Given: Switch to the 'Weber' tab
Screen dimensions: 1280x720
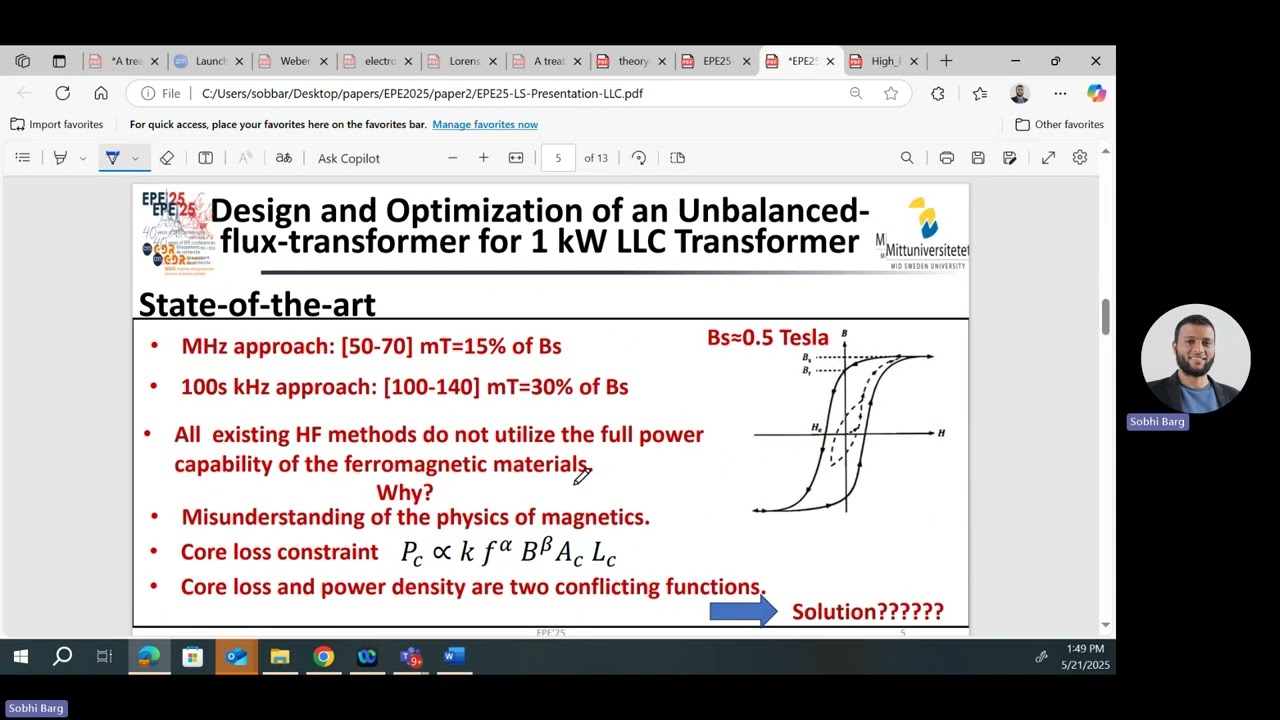Looking at the screenshot, I should pos(294,61).
